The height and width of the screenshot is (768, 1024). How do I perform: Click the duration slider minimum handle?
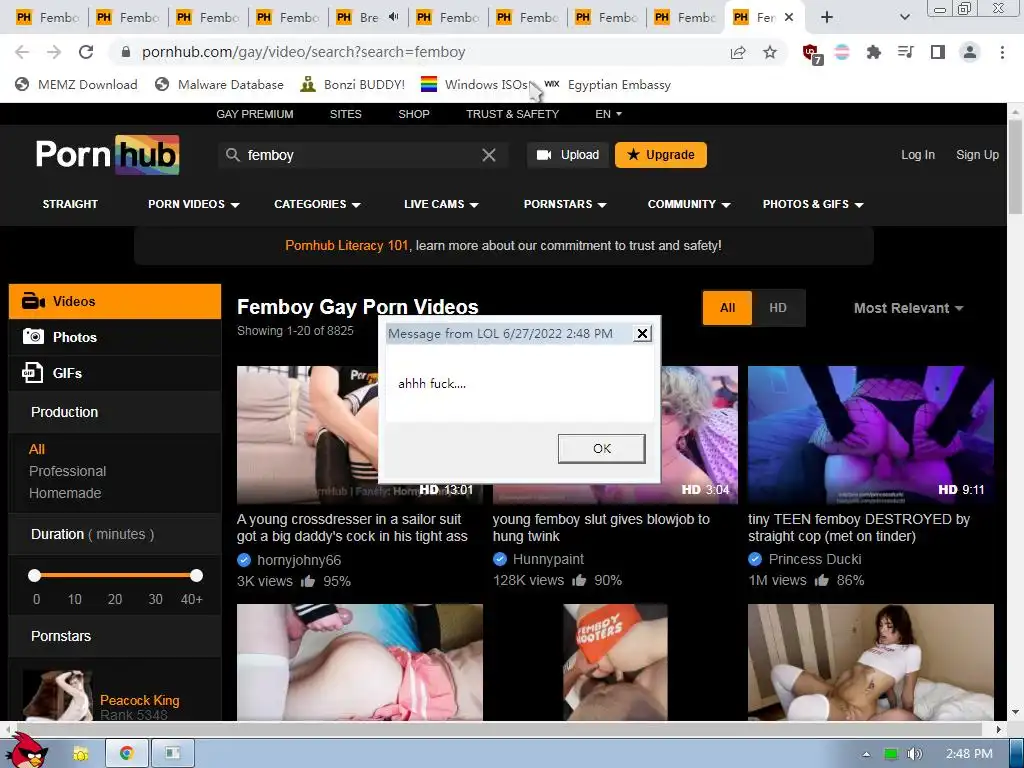coord(35,575)
